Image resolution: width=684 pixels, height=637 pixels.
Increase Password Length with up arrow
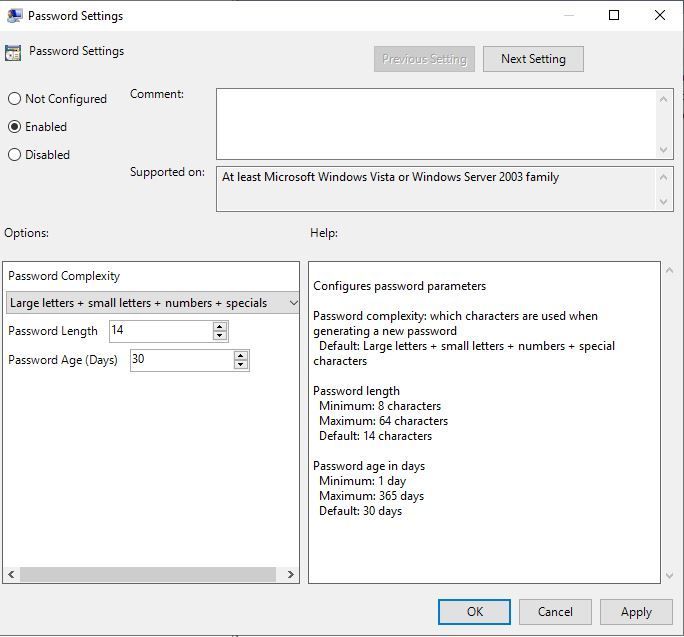coord(220,326)
